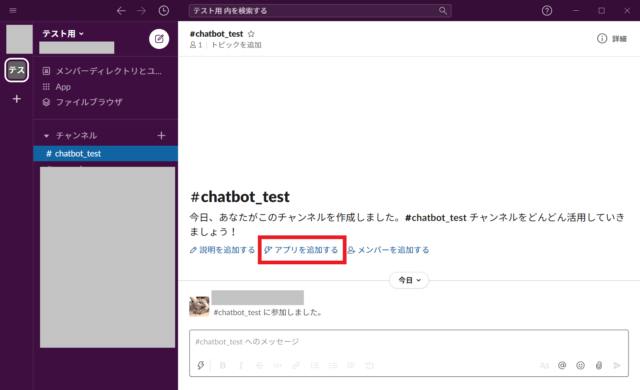Add a workspace with the plus icon
Viewport: 640px width, 390px height.
click(17, 99)
